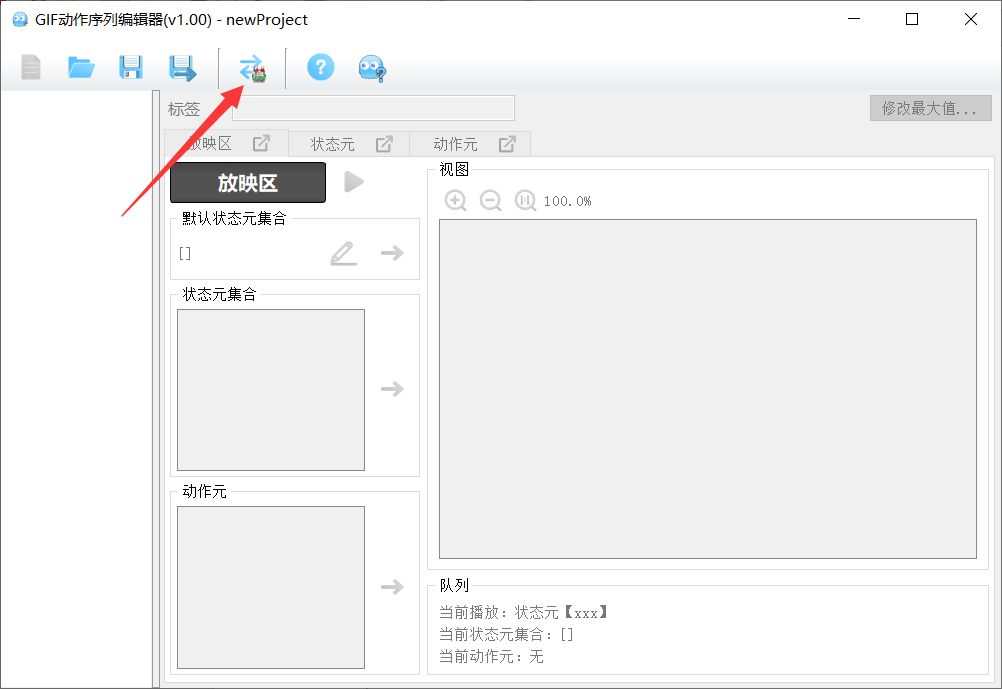Click the arrow in the 默认状态元集合 group
Image resolution: width=1002 pixels, height=689 pixels.
click(x=392, y=253)
